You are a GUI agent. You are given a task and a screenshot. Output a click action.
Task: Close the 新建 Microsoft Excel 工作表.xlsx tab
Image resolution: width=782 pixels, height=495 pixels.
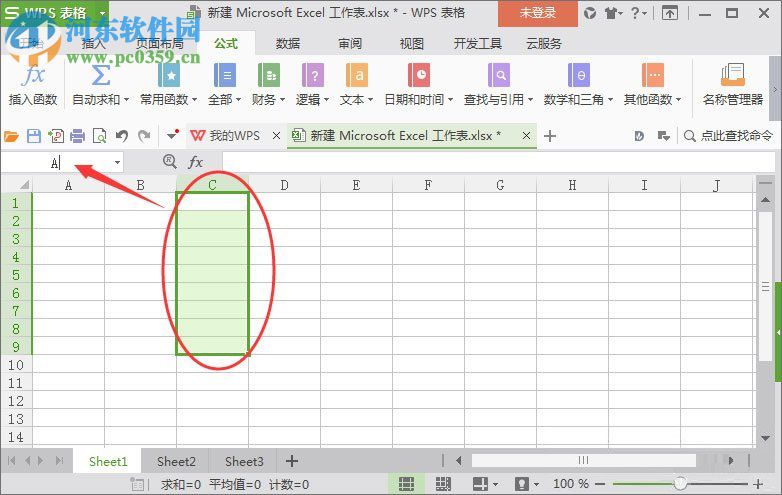coord(526,136)
